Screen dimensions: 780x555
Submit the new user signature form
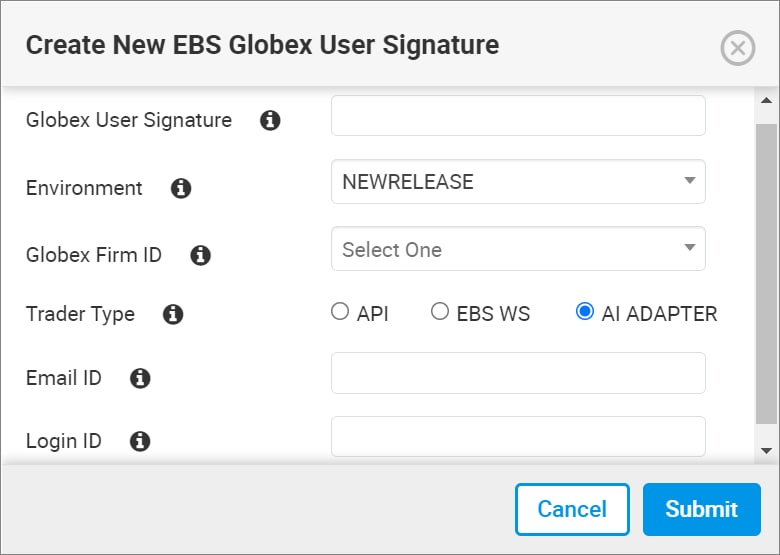coord(701,509)
